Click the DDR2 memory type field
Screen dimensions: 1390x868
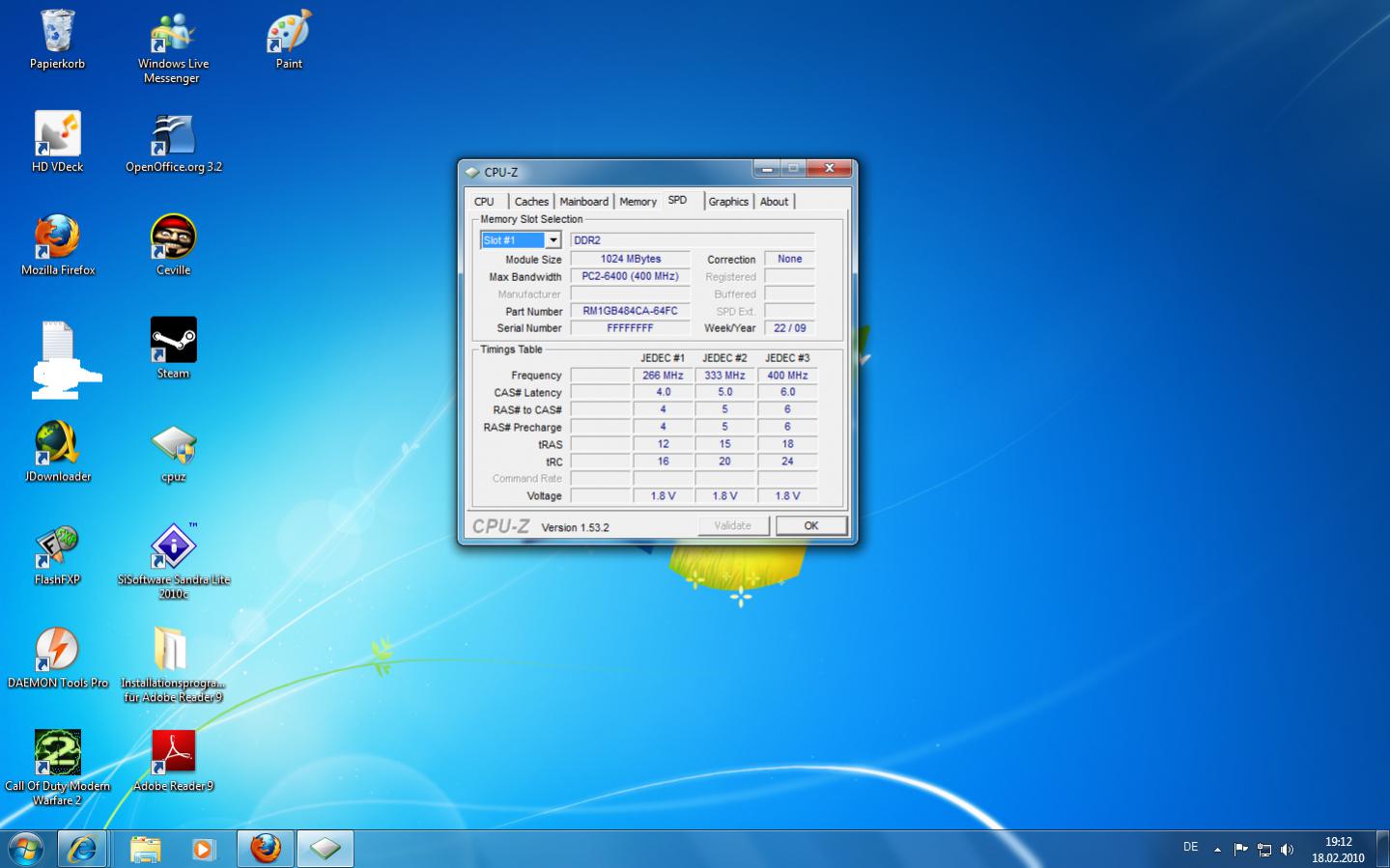tap(693, 240)
